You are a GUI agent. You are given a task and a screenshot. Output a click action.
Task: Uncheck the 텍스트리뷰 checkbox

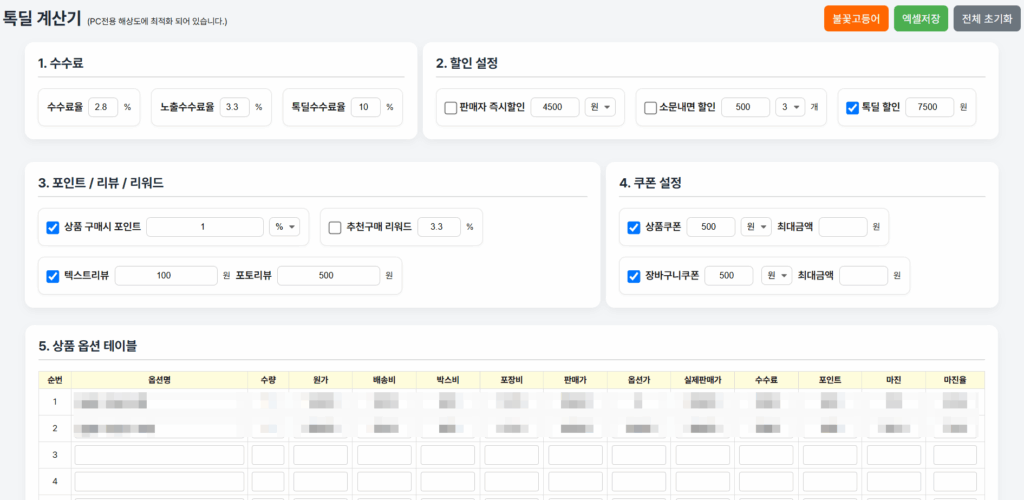53,276
